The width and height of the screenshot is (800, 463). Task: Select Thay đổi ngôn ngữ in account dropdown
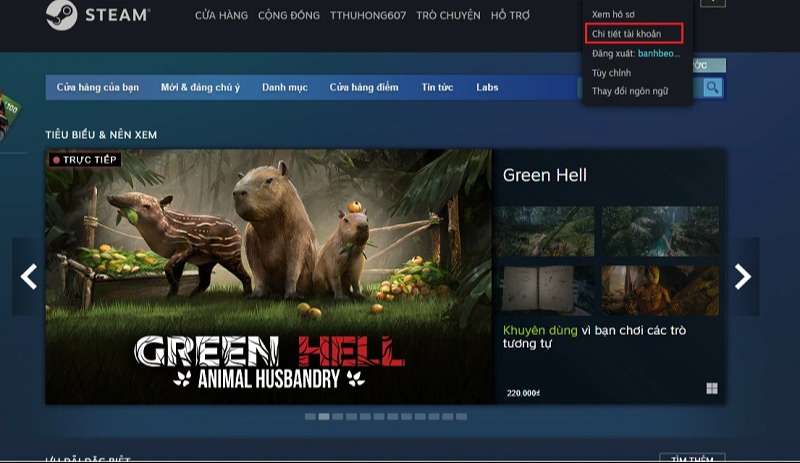point(630,91)
